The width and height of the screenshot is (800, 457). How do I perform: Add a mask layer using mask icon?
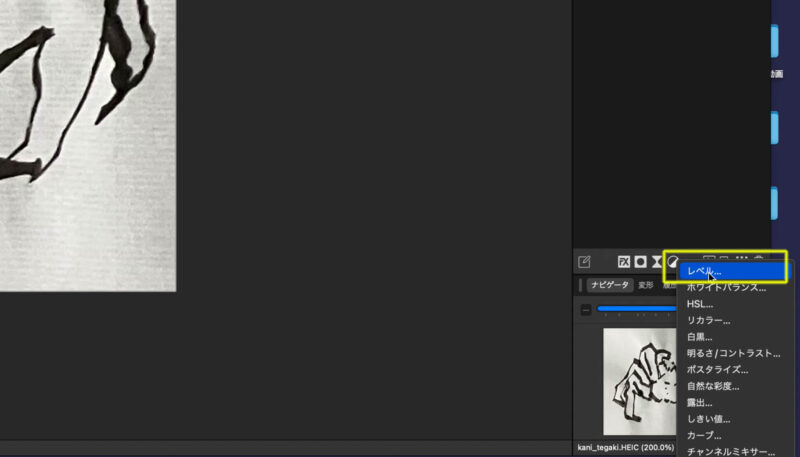pyautogui.click(x=640, y=262)
